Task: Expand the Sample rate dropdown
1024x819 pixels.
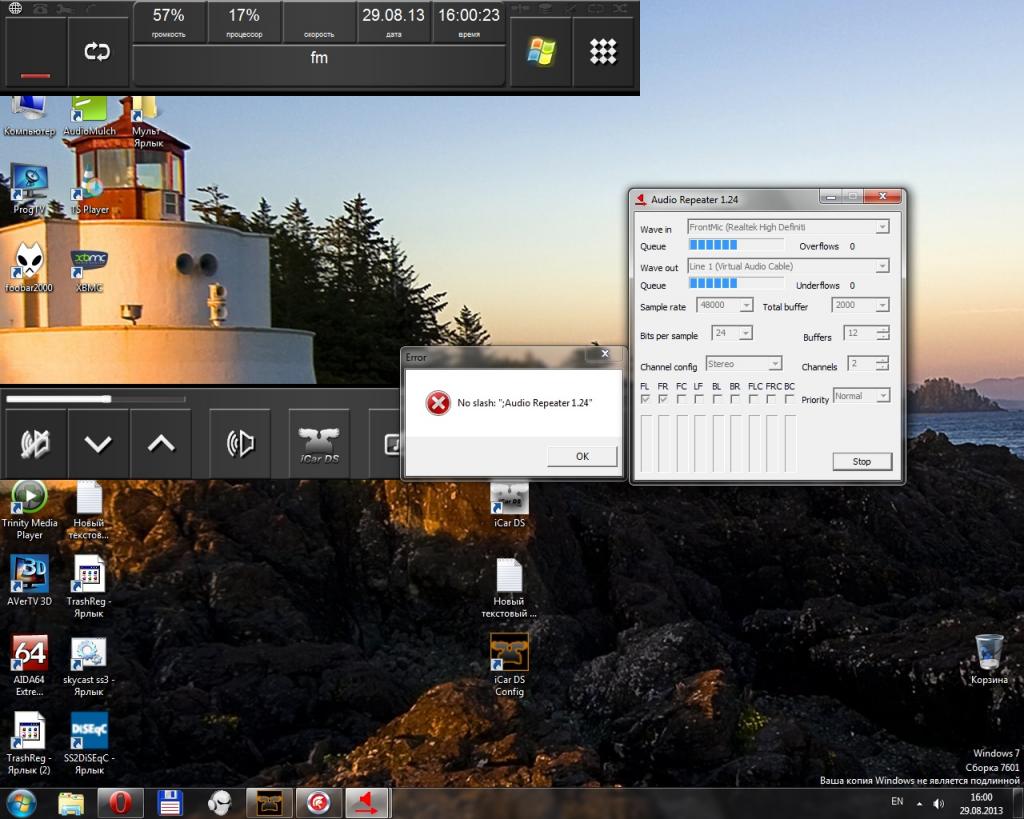Action: pyautogui.click(x=745, y=305)
